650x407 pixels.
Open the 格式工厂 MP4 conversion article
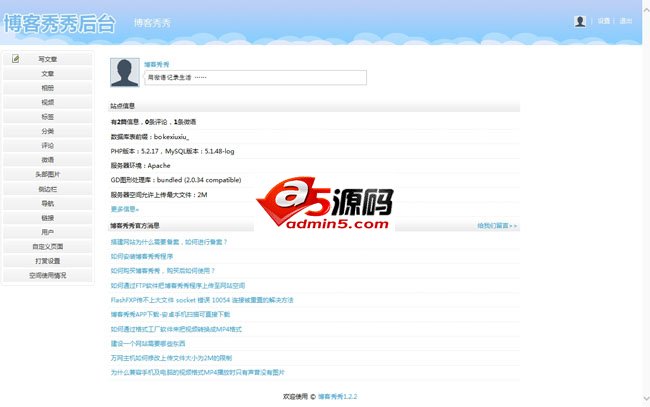coord(176,329)
